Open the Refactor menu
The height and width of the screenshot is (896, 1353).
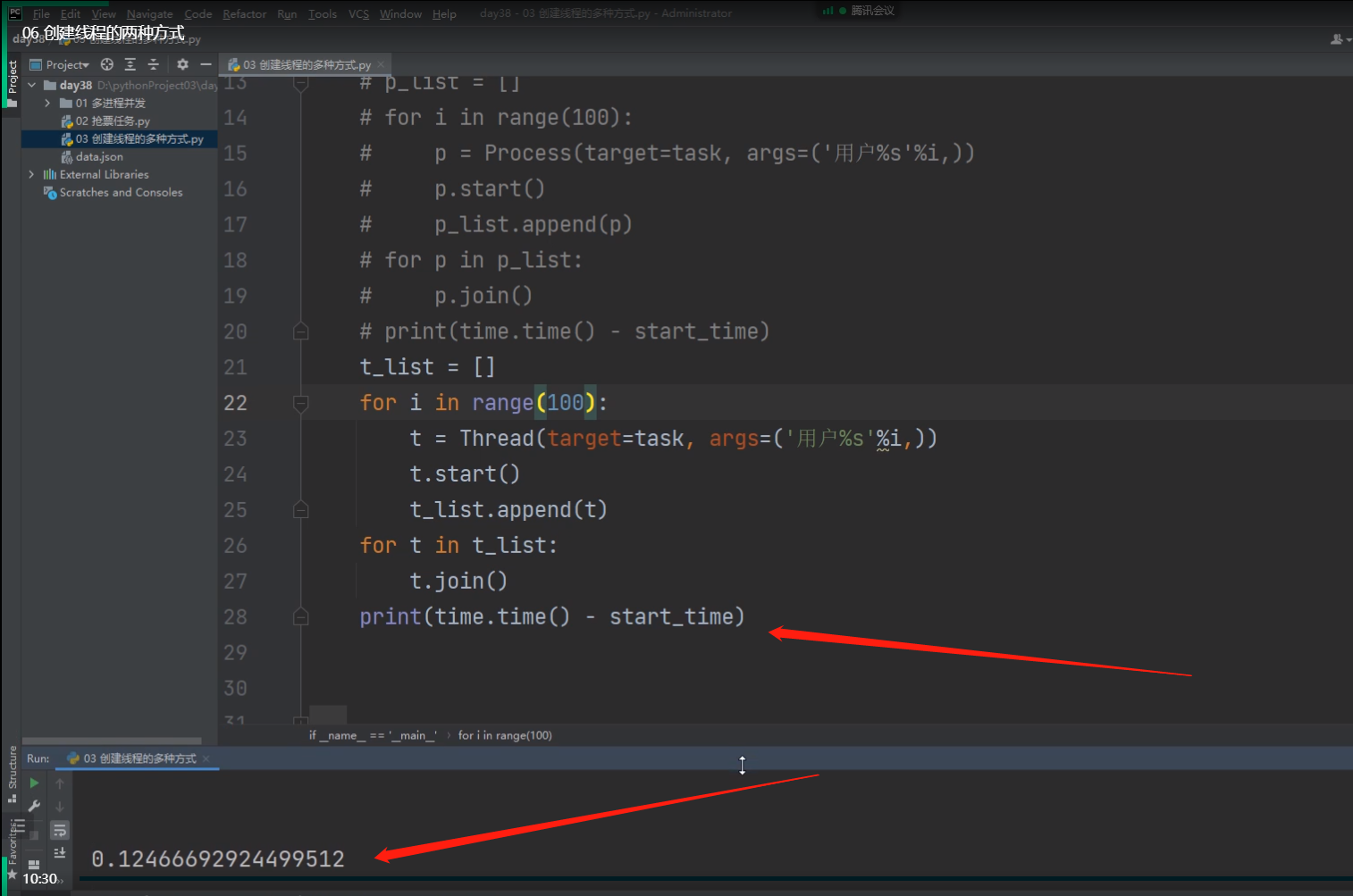(x=245, y=14)
